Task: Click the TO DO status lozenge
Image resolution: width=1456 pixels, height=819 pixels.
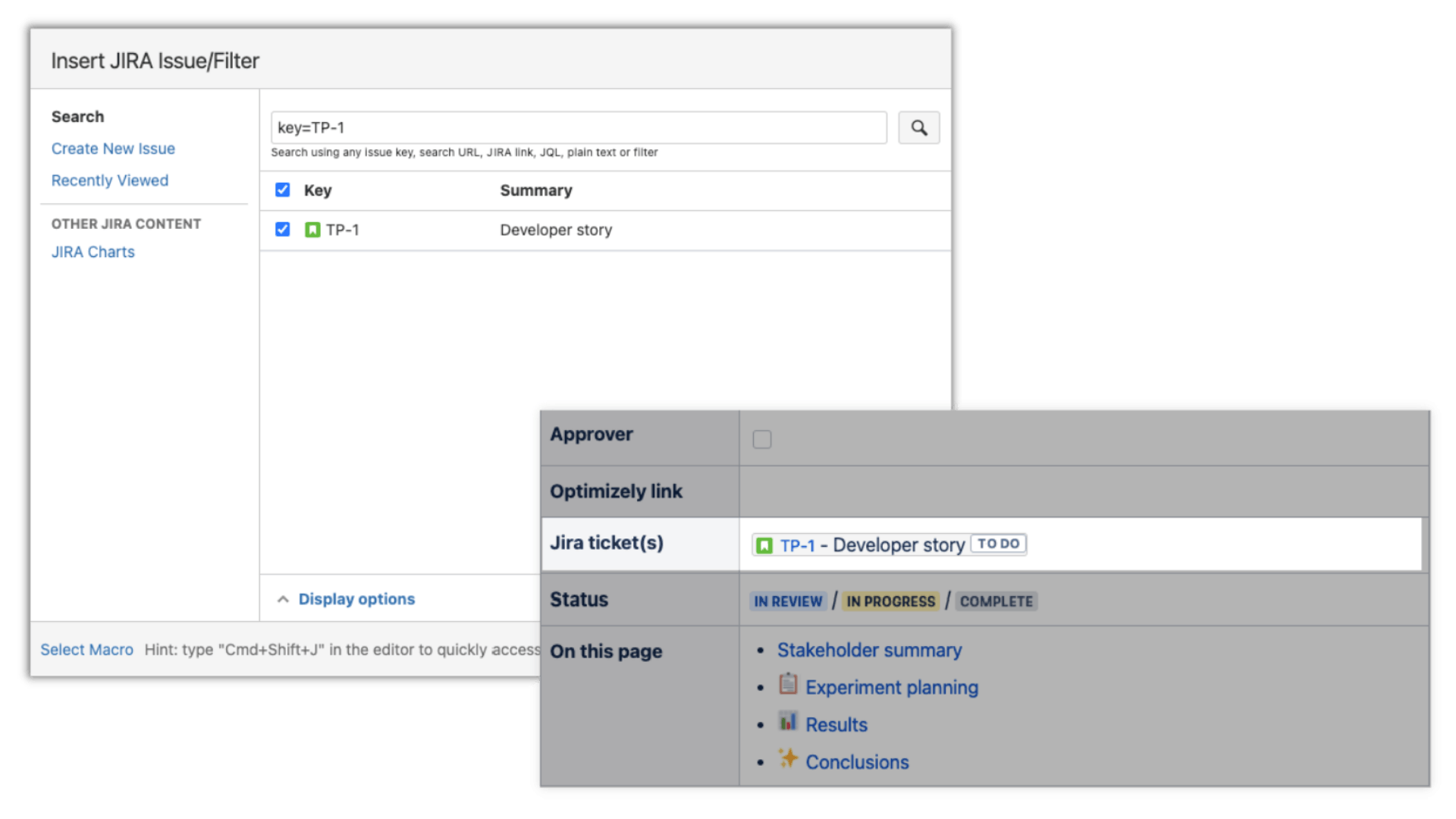Action: (998, 544)
